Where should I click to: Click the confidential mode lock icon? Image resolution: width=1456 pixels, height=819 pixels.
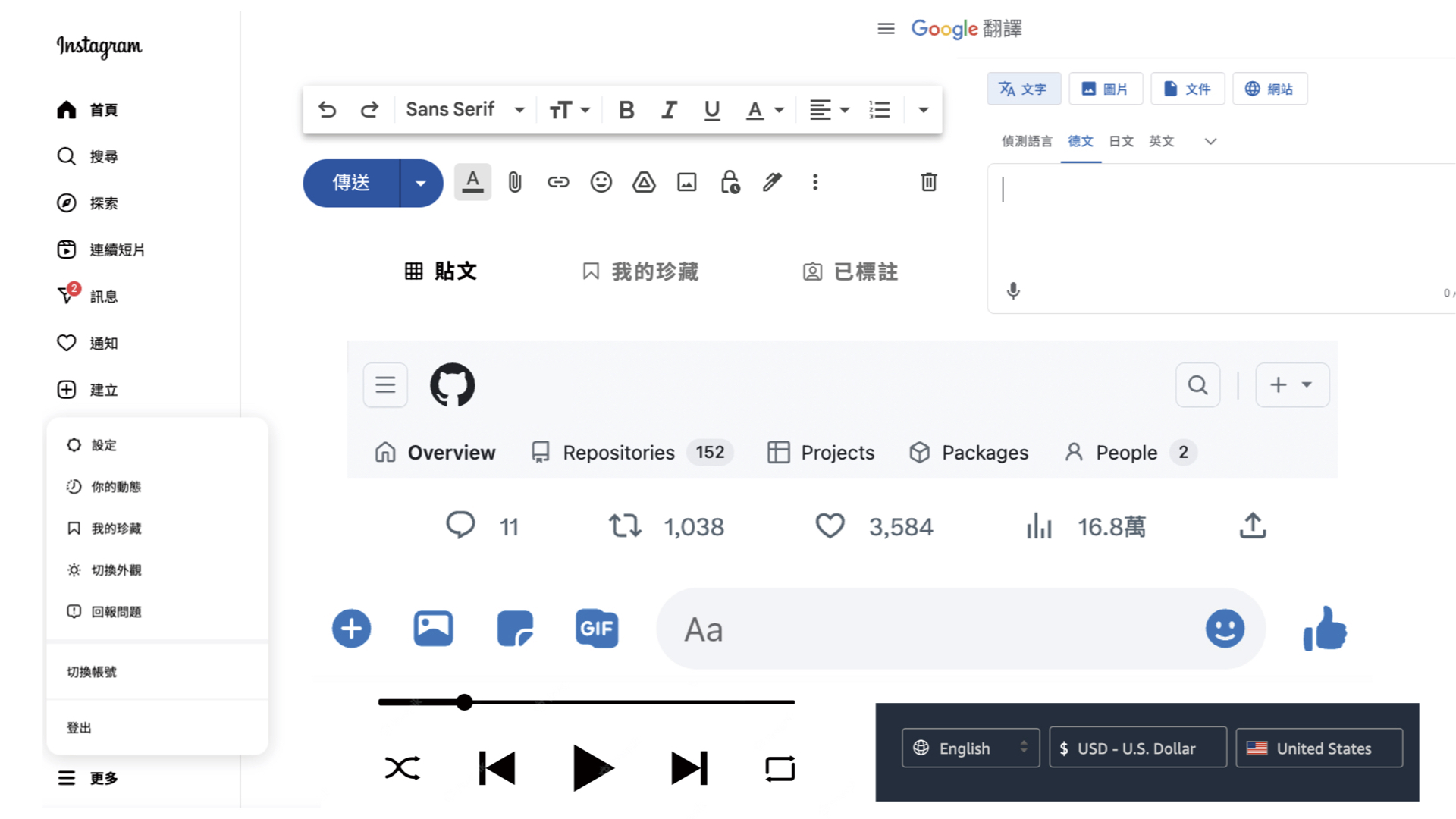point(730,182)
